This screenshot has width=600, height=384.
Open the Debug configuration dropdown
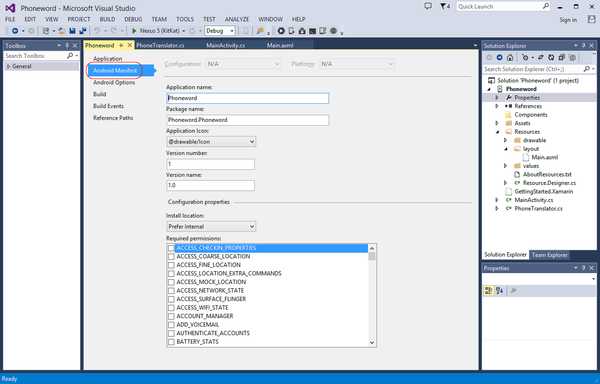(220, 31)
